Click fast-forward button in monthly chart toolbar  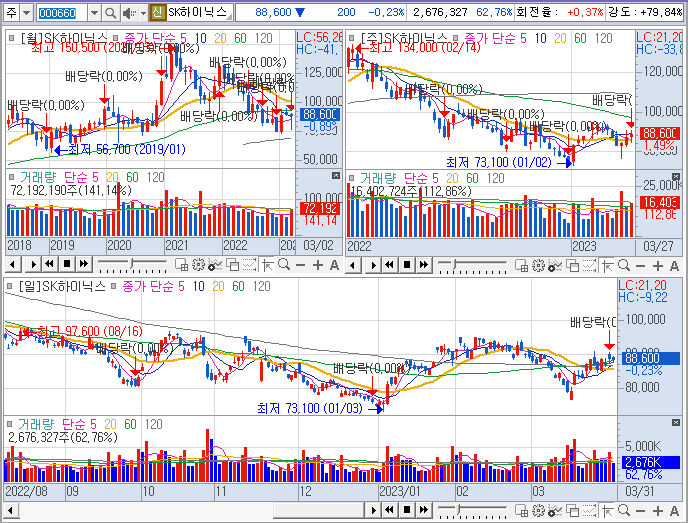point(83,264)
